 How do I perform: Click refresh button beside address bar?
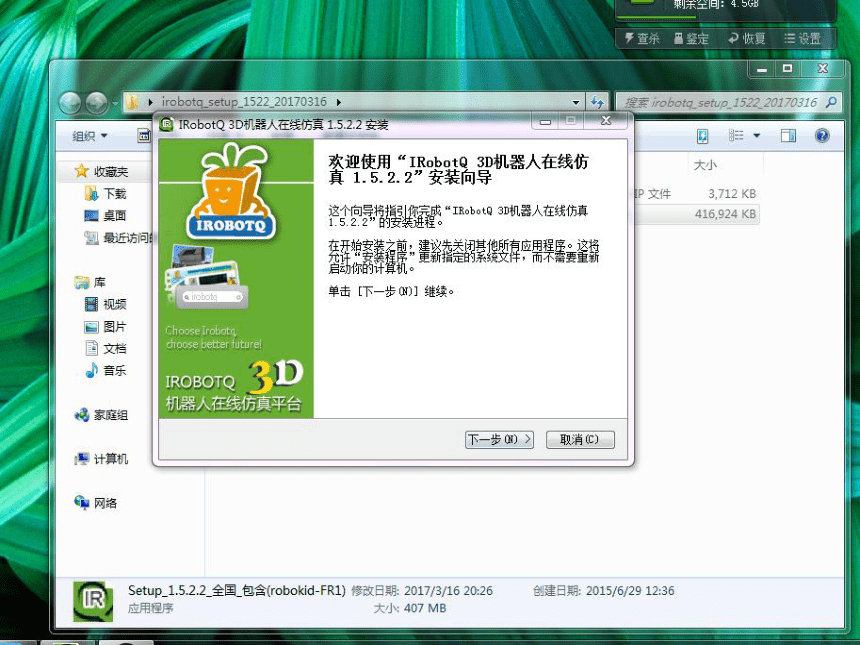[597, 102]
